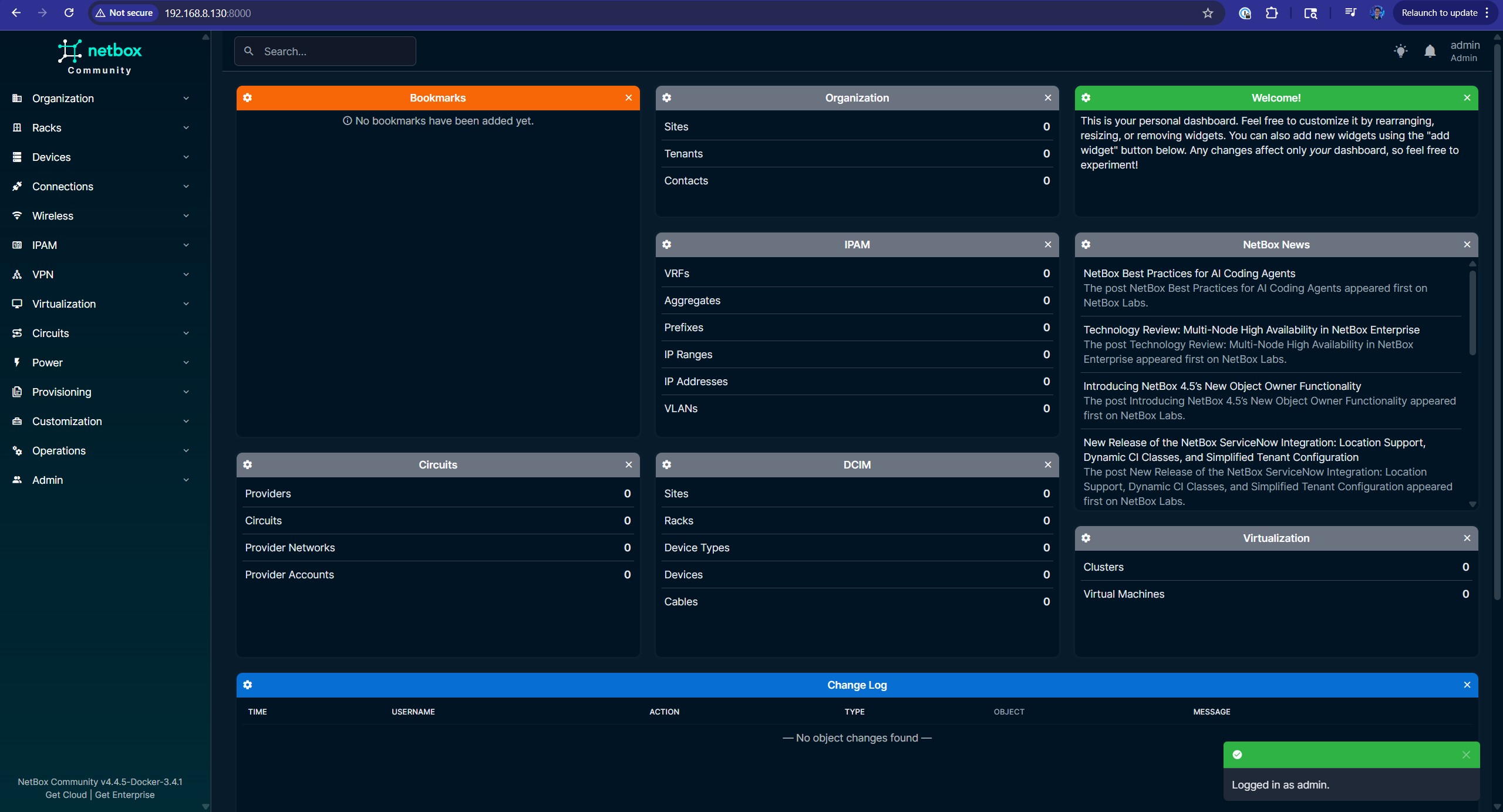Dismiss the 'Logged in as admin' notification
The image size is (1503, 812).
[1466, 754]
